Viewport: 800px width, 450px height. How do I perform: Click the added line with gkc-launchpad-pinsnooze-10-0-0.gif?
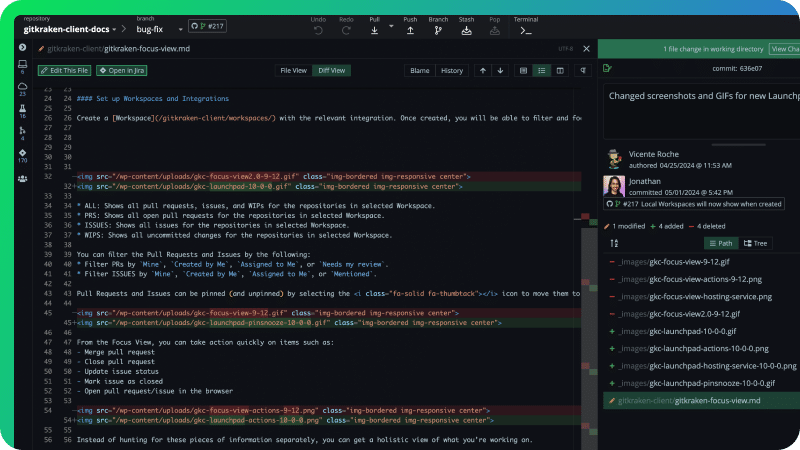[x=329, y=322]
